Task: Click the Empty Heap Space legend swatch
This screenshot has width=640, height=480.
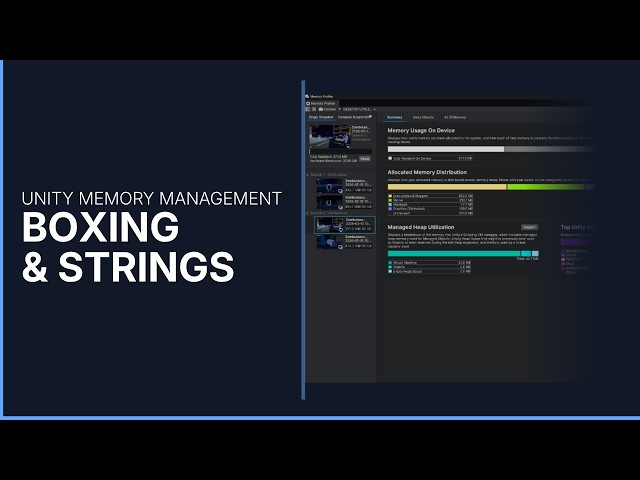Action: [390, 271]
